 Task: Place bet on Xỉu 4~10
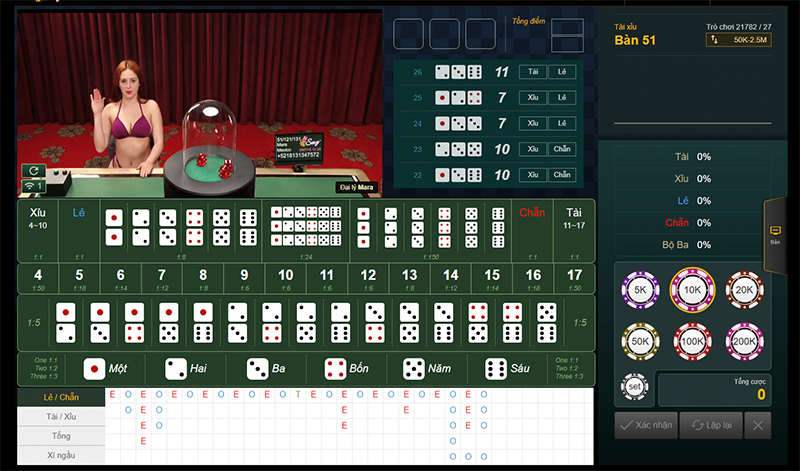38,231
